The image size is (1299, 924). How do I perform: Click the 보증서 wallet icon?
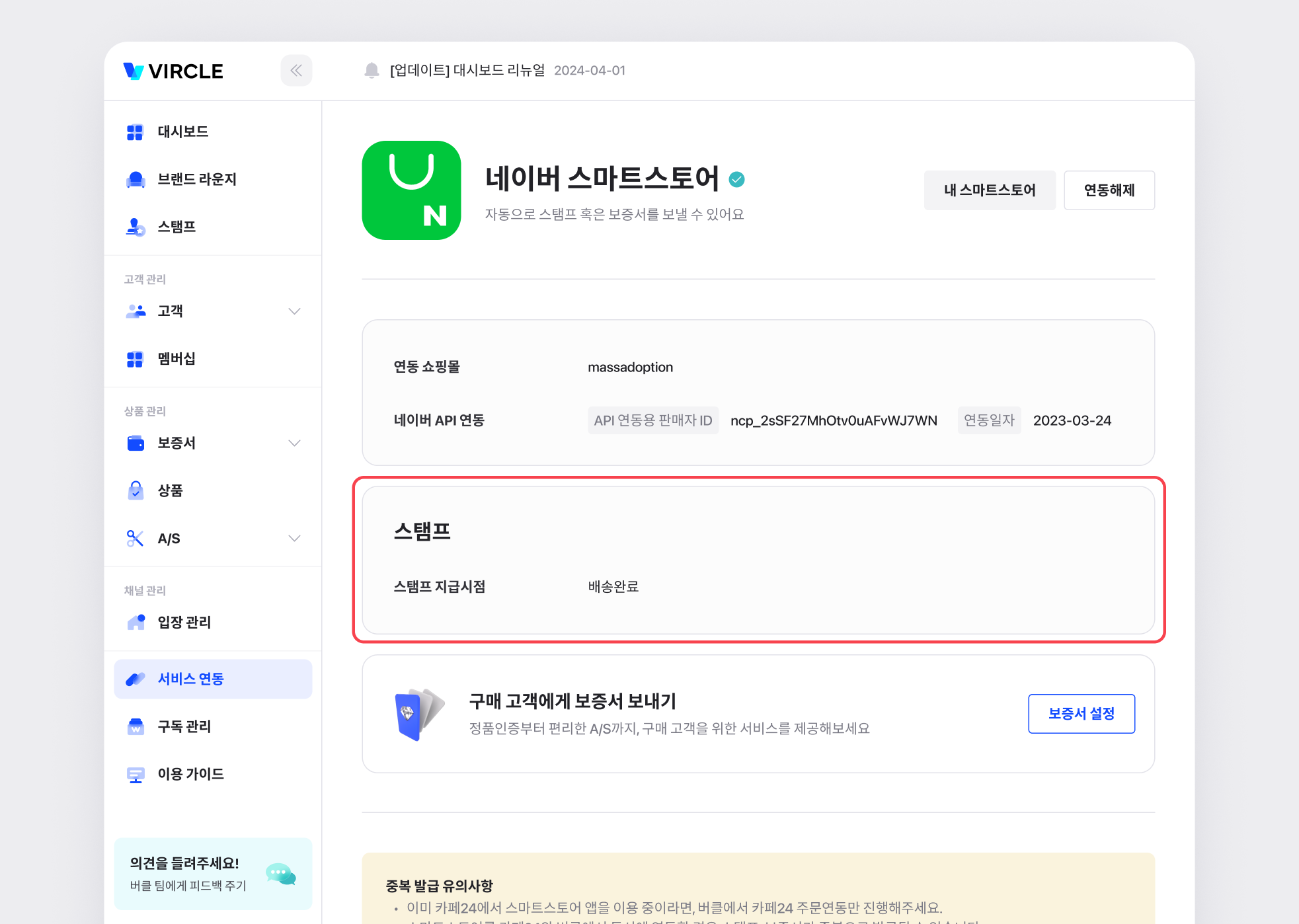(x=136, y=443)
